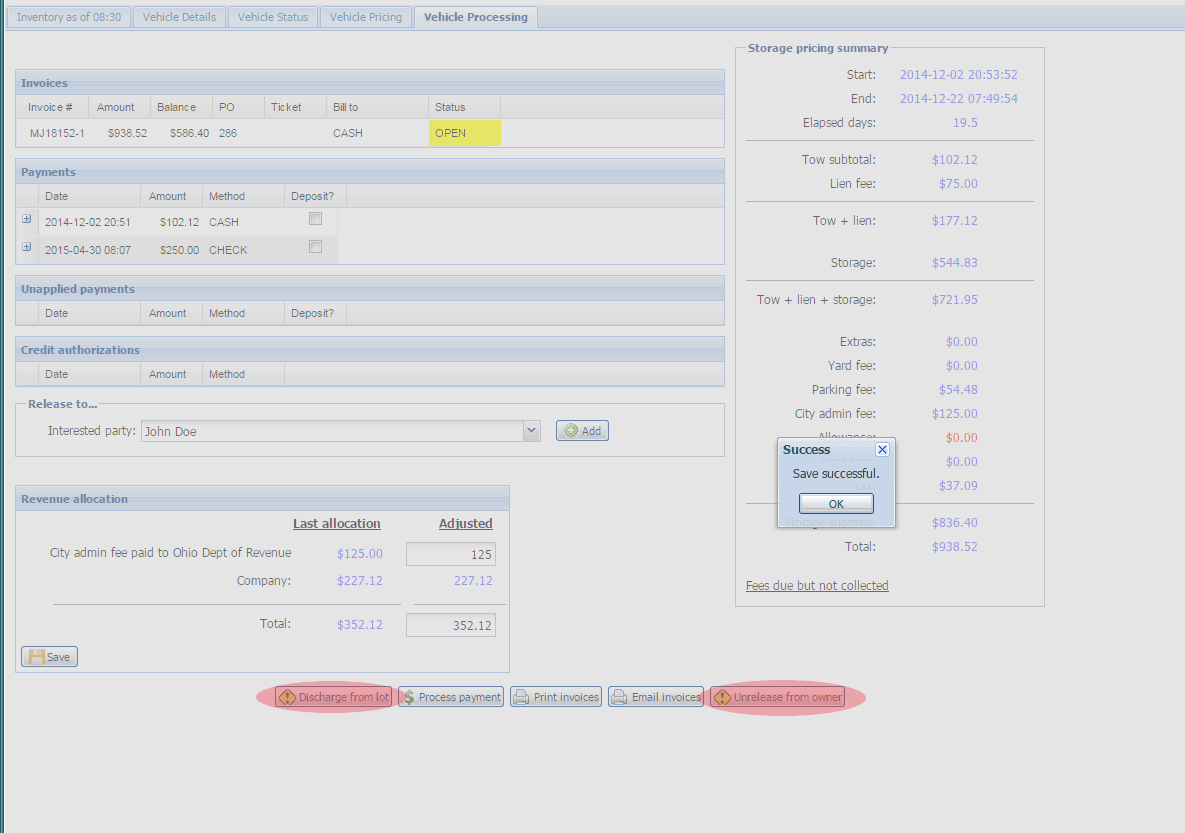Screen dimensions: 1185x833
Task: Toggle Deposit checkbox for CHECK payment
Action: click(x=315, y=247)
